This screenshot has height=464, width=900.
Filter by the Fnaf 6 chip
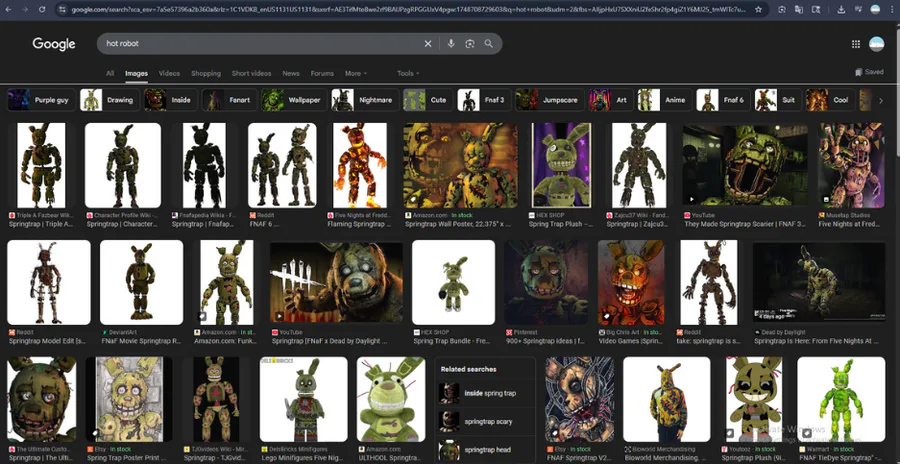[723, 100]
